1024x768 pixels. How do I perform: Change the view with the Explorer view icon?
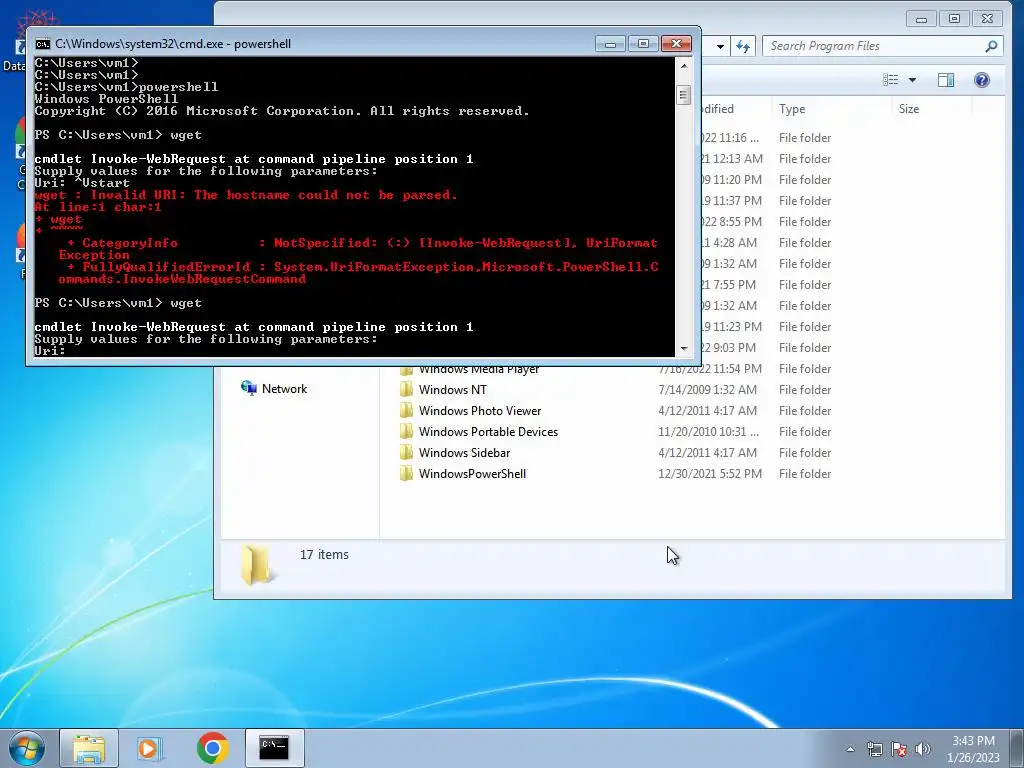coord(891,80)
